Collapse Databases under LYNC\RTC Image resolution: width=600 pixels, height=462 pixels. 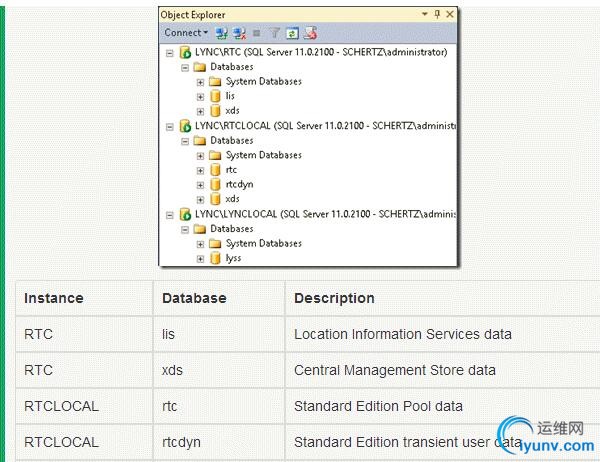[x=185, y=68]
